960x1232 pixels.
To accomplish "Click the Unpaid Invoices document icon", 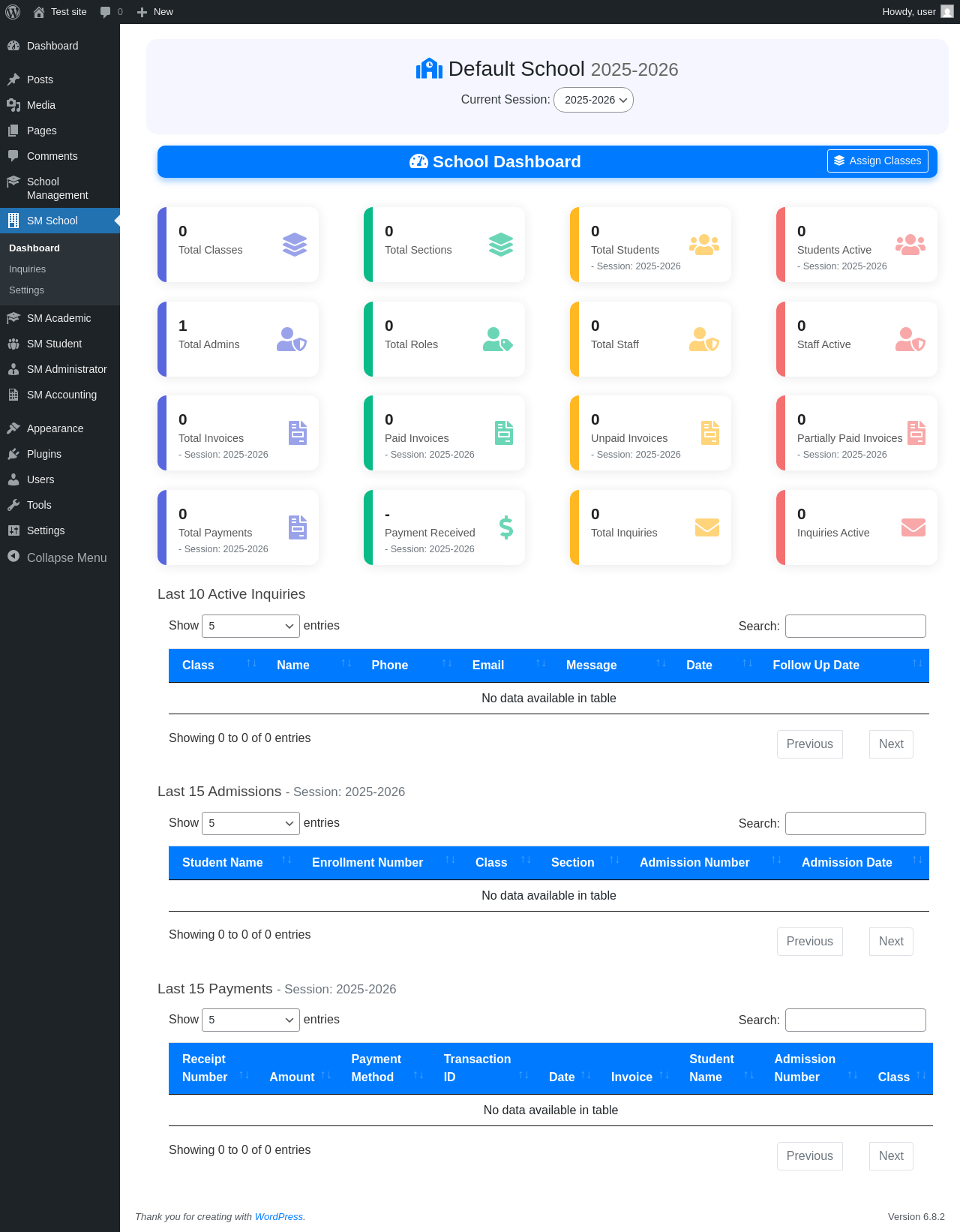I will [710, 433].
